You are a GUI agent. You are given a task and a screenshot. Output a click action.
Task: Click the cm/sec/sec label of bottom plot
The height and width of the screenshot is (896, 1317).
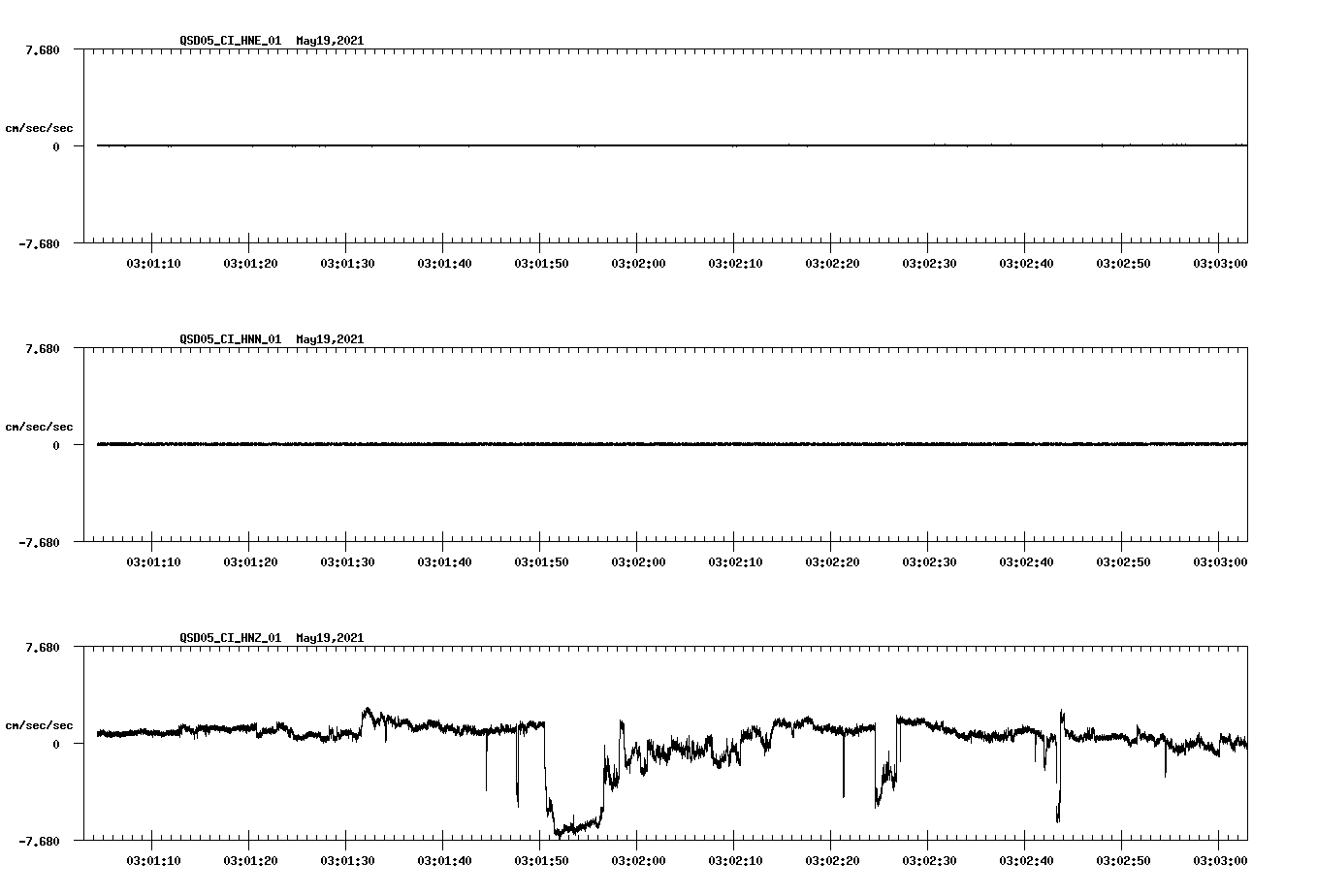[x=41, y=723]
